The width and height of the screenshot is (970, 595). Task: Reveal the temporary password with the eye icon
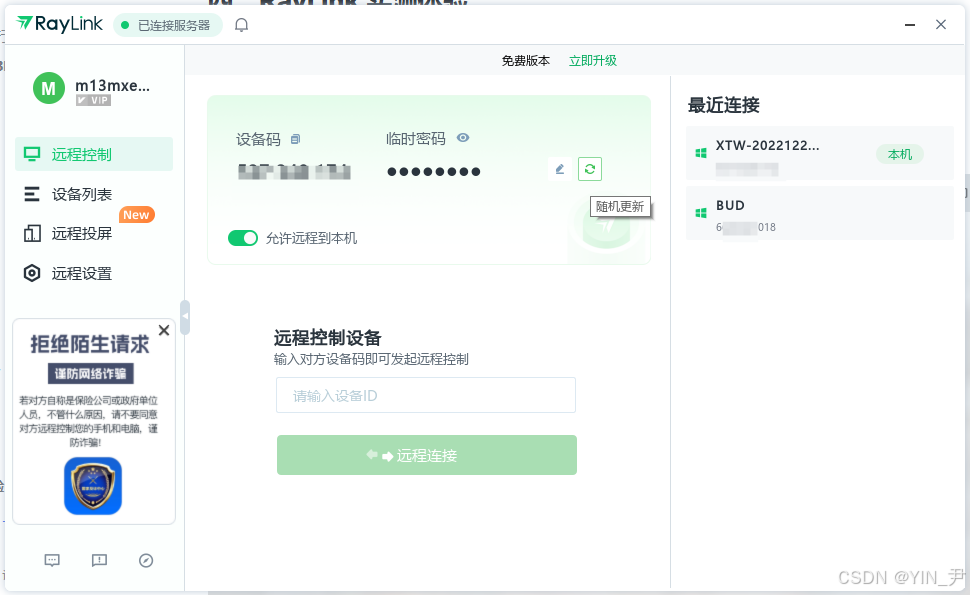pyautogui.click(x=462, y=138)
